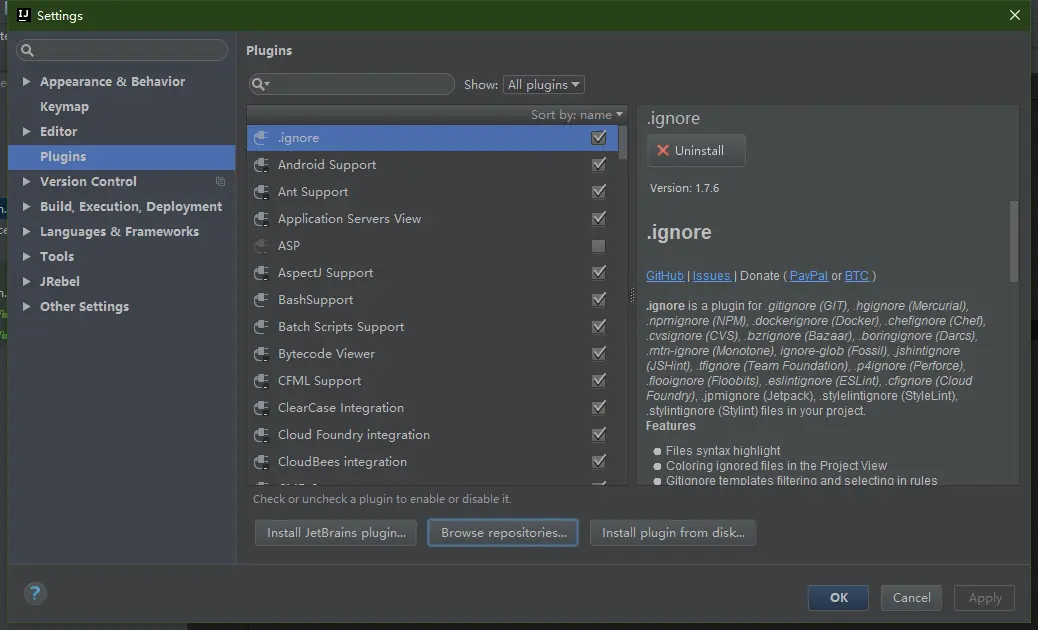Click the CloudBees integration plugin icon

[x=261, y=462]
